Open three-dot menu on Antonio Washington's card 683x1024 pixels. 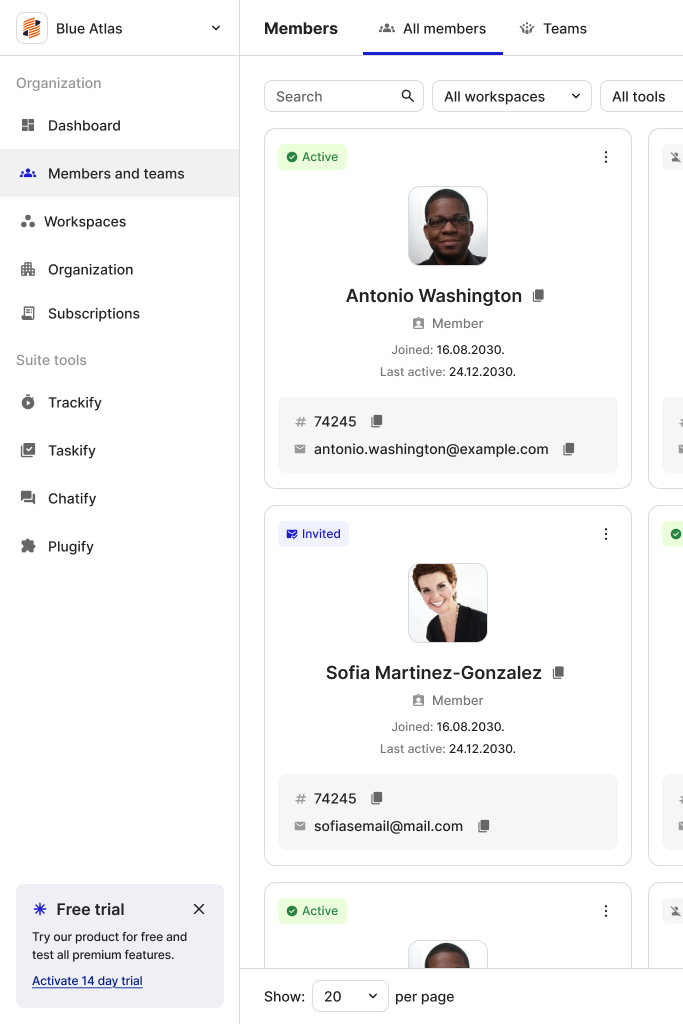pos(606,157)
